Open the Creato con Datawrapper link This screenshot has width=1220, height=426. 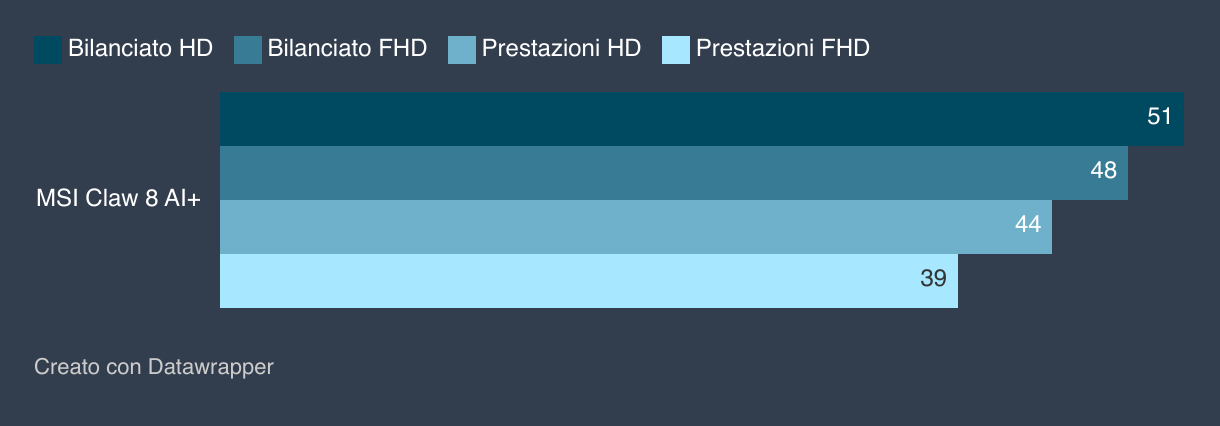coord(154,367)
